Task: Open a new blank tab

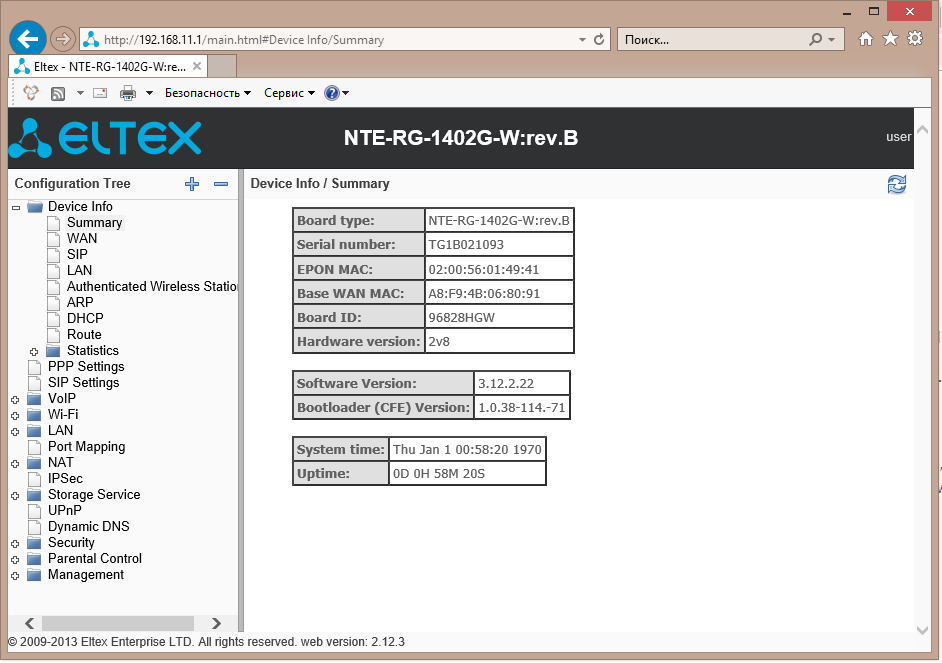Action: pyautogui.click(x=222, y=65)
